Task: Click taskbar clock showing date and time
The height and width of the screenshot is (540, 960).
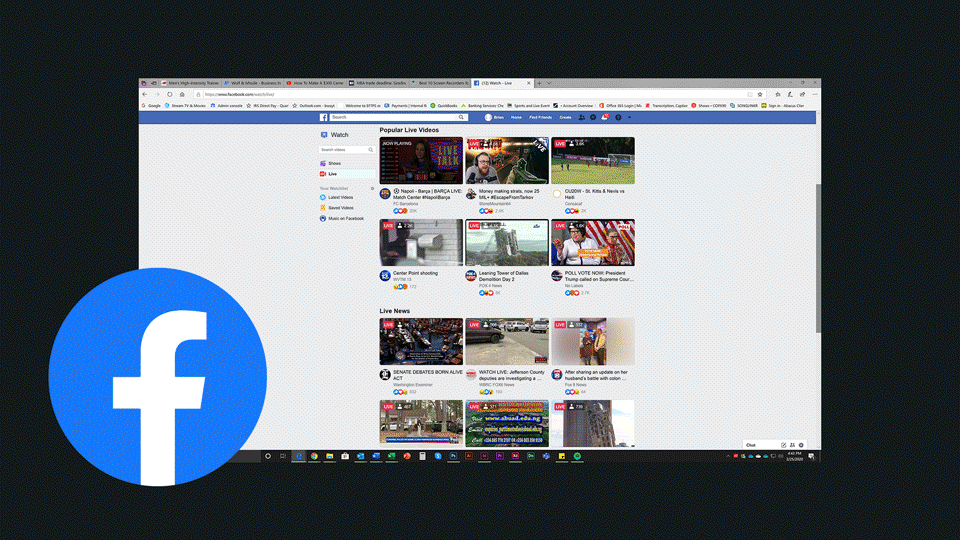Action: coord(794,456)
